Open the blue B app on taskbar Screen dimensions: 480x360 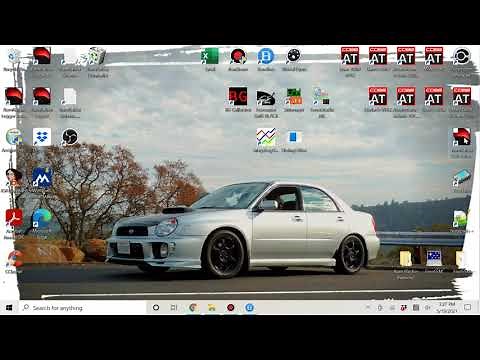(x=249, y=308)
